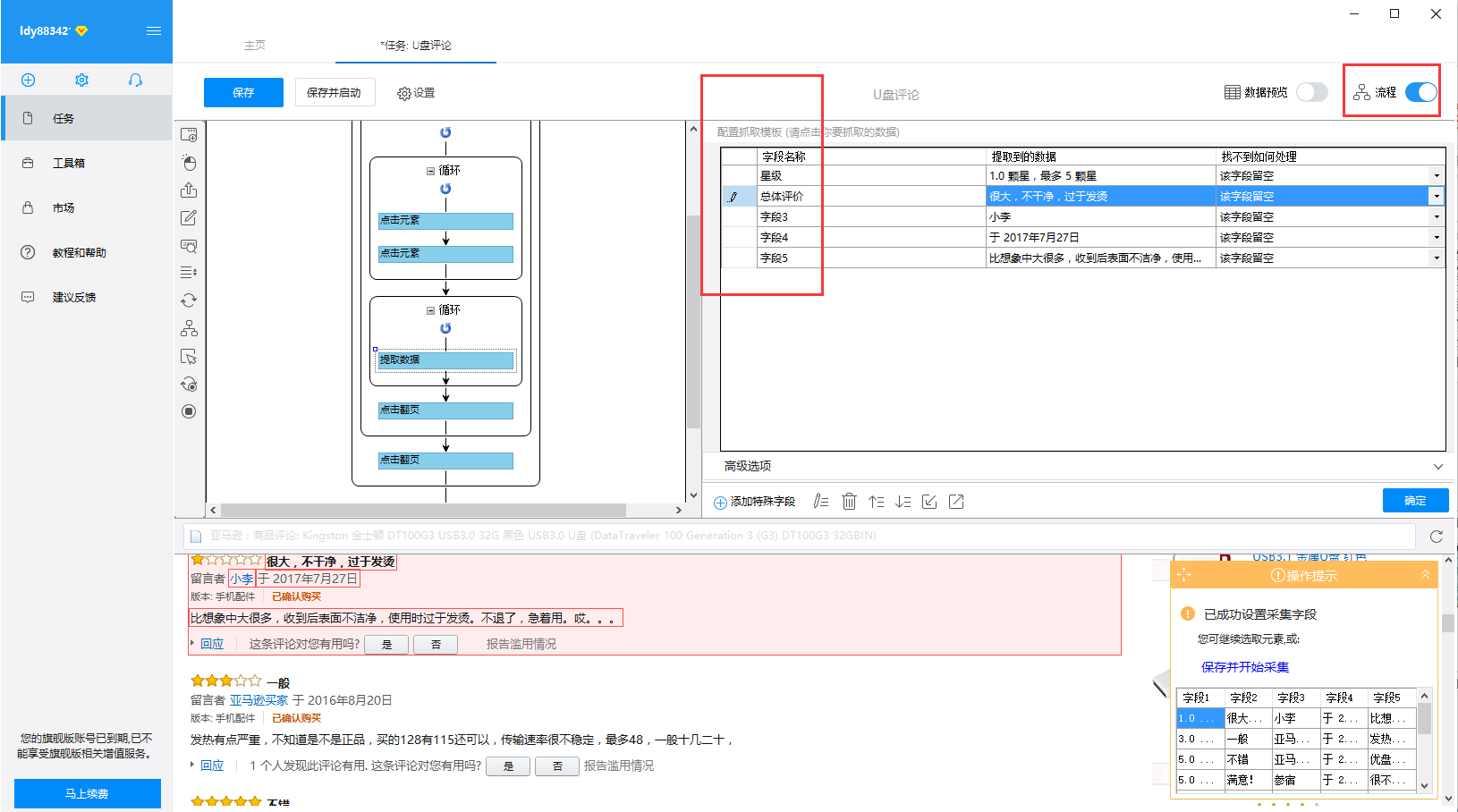1458x812 pixels.
Task: Collapse sidebar with hamburger menu icon
Action: coord(154,30)
